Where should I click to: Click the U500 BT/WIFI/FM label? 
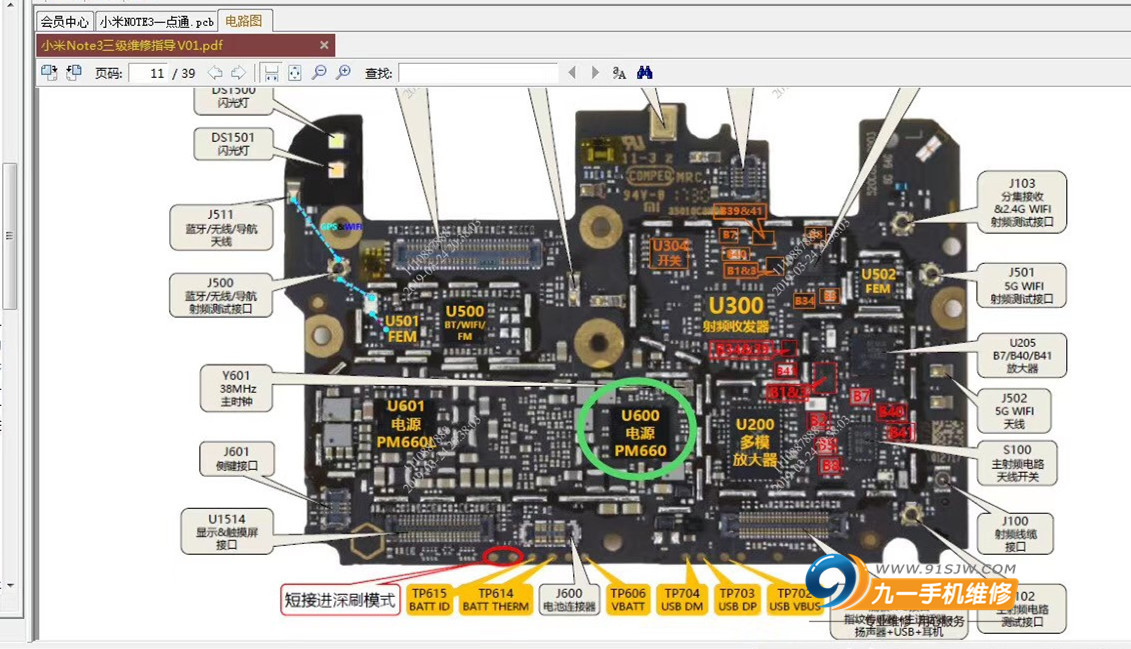tap(465, 322)
